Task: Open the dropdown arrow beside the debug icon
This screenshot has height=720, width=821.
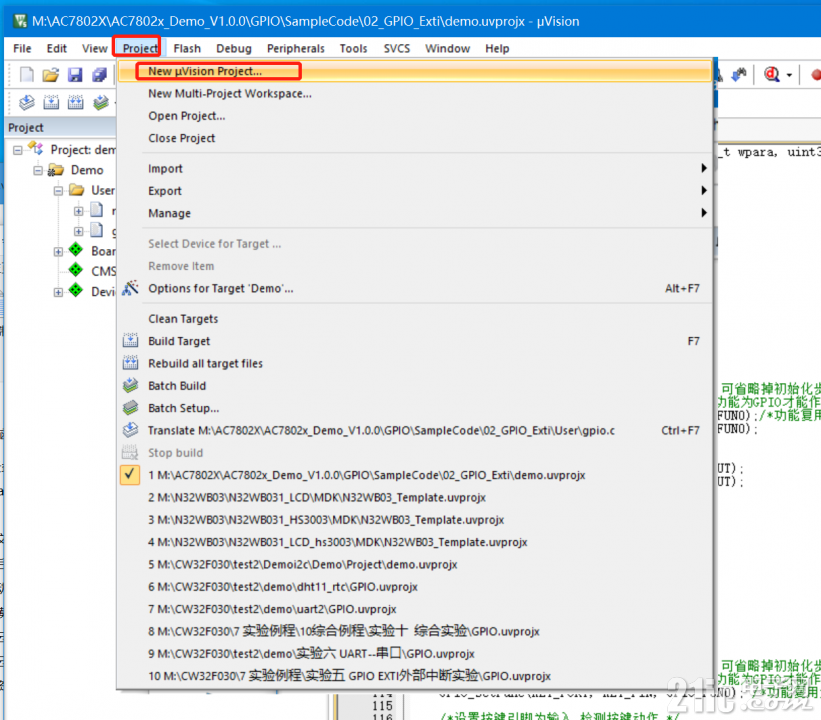Action: click(789, 75)
